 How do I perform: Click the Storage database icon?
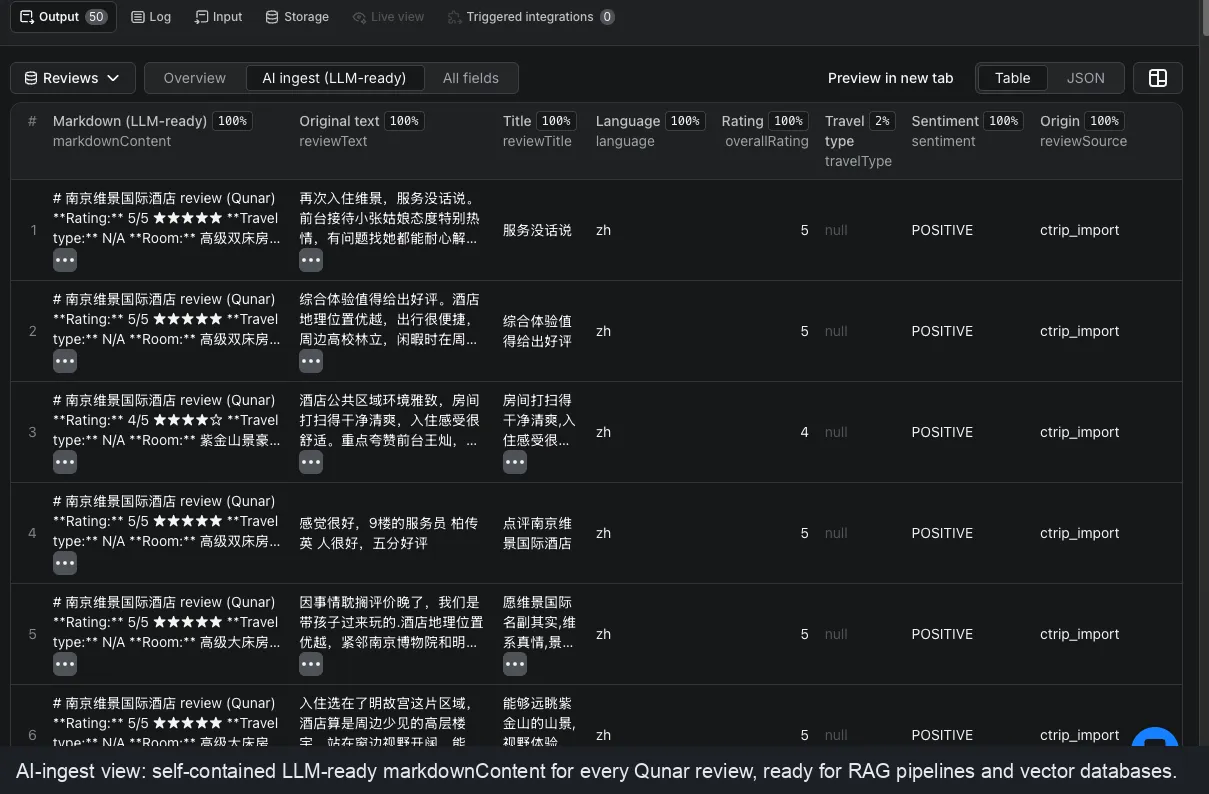273,17
